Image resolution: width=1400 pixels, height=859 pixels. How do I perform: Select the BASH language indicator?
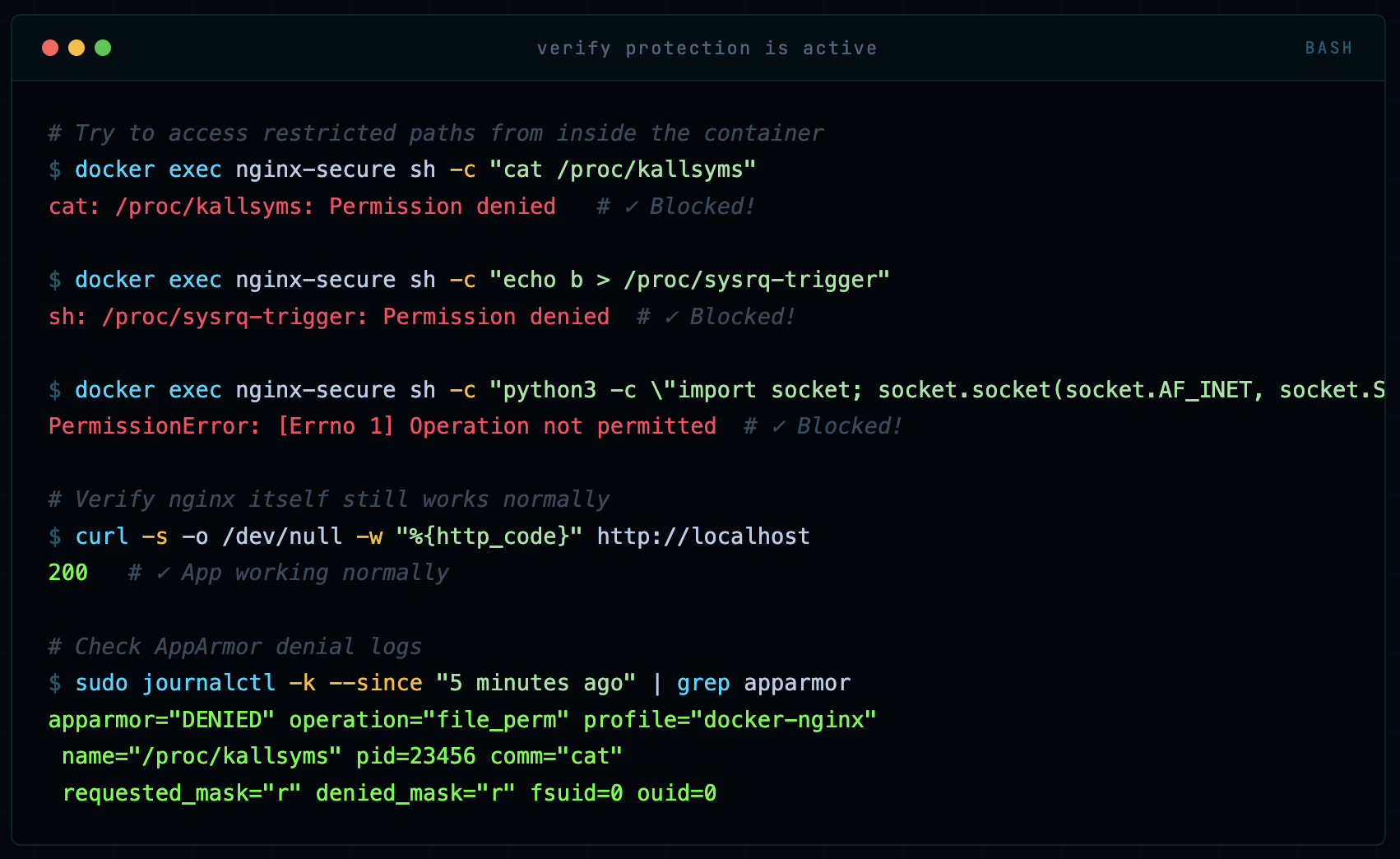click(1328, 48)
